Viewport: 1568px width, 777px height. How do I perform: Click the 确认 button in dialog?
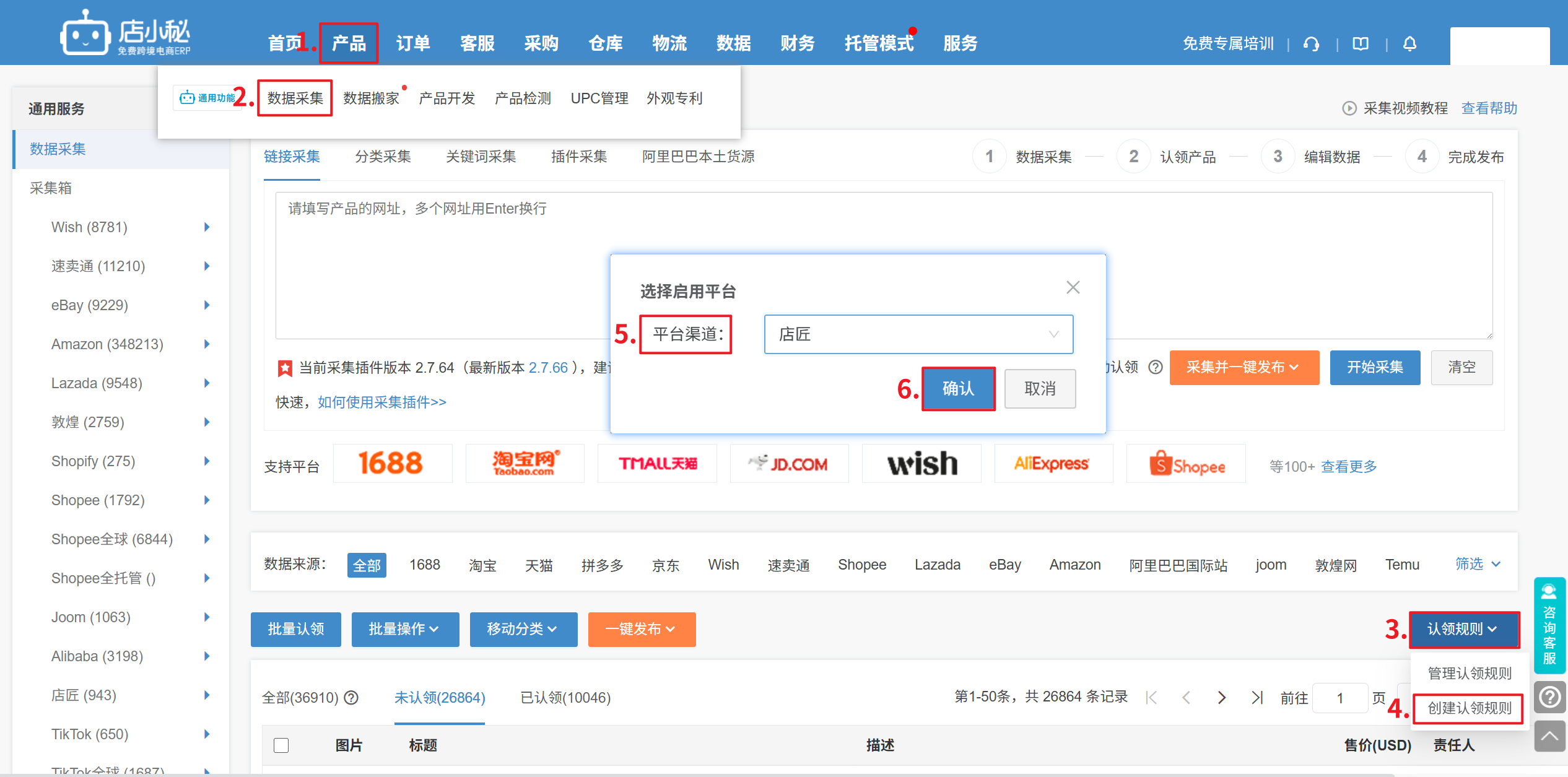pyautogui.click(x=958, y=389)
